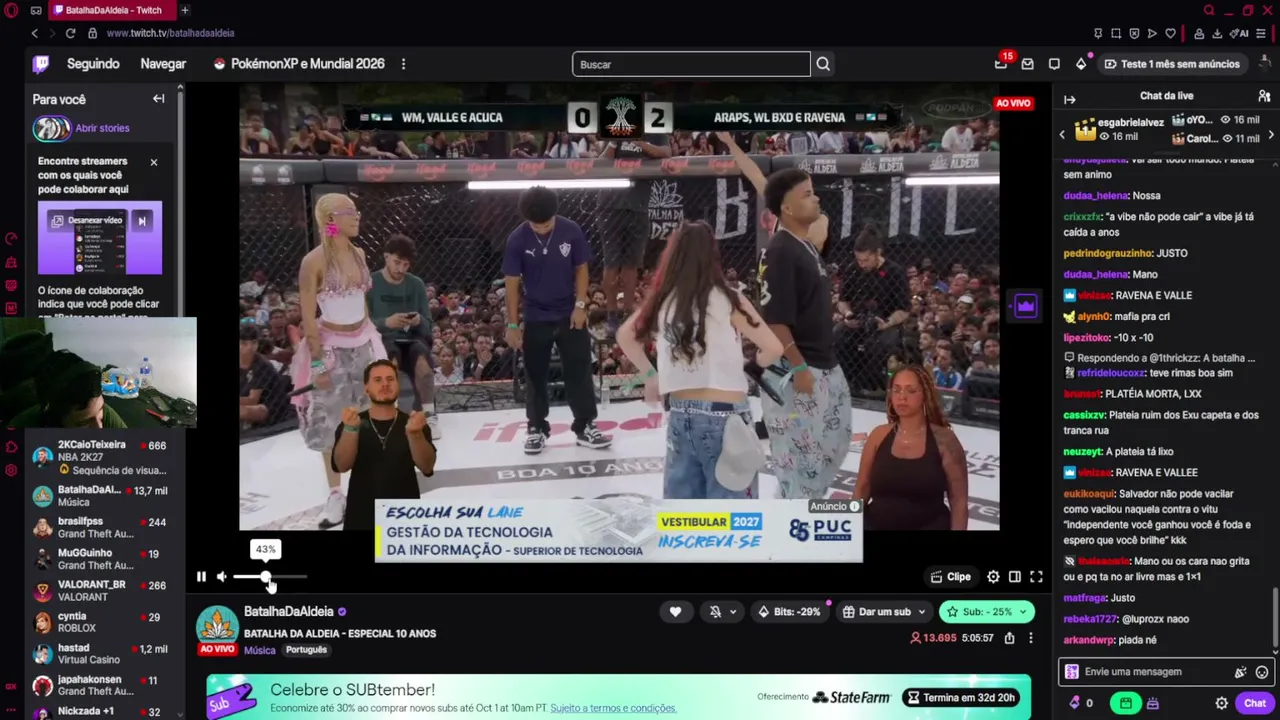The image size is (1280, 720).
Task: Open the player settings gear
Action: (993, 577)
